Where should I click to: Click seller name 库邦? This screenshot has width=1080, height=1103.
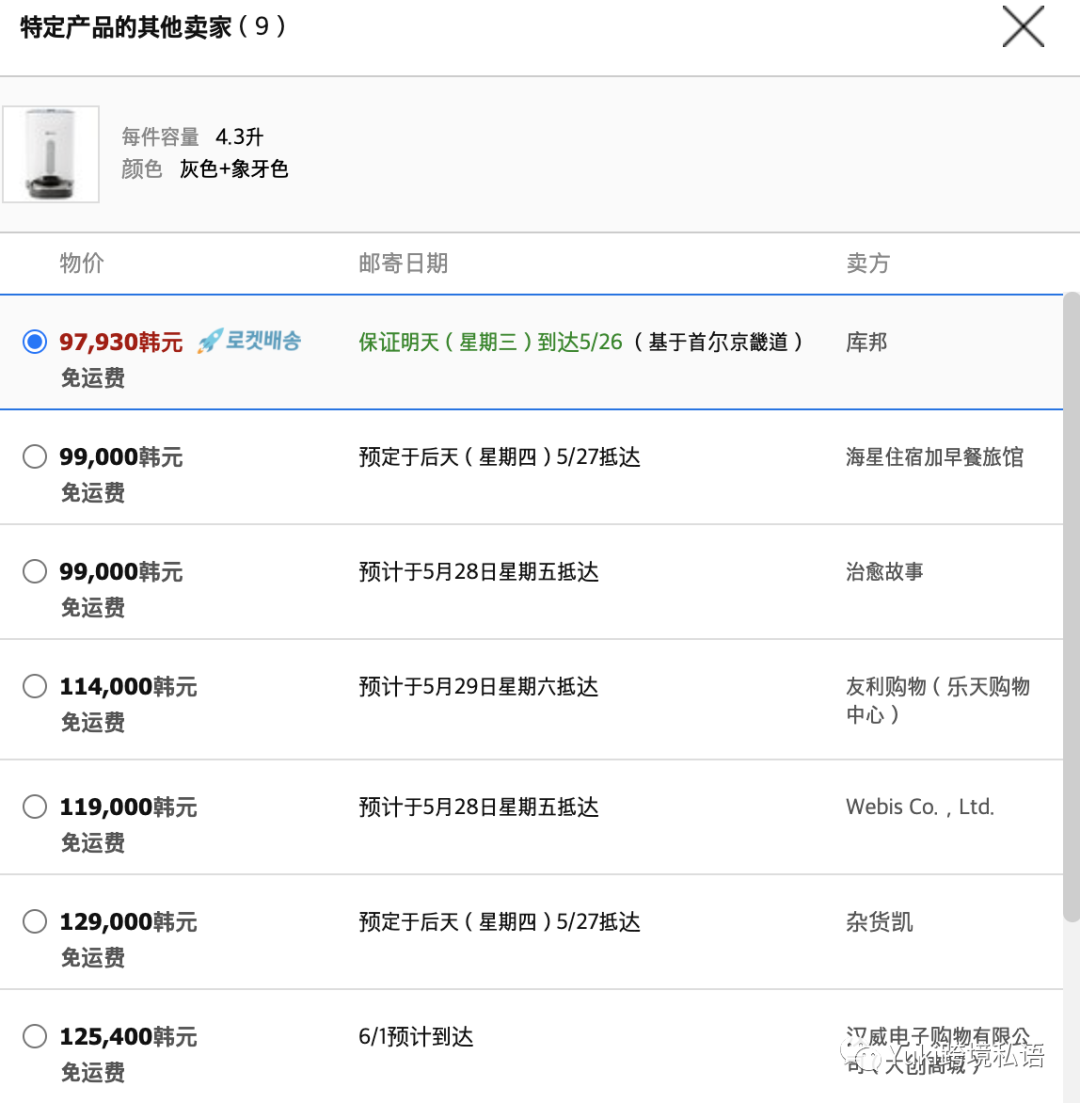tap(866, 342)
